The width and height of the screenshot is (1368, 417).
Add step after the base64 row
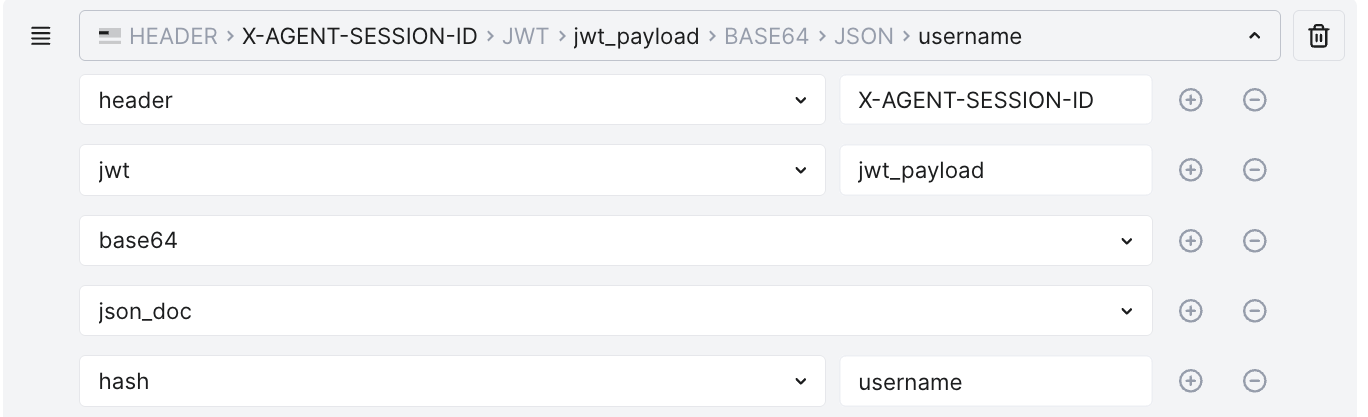pyautogui.click(x=1190, y=241)
